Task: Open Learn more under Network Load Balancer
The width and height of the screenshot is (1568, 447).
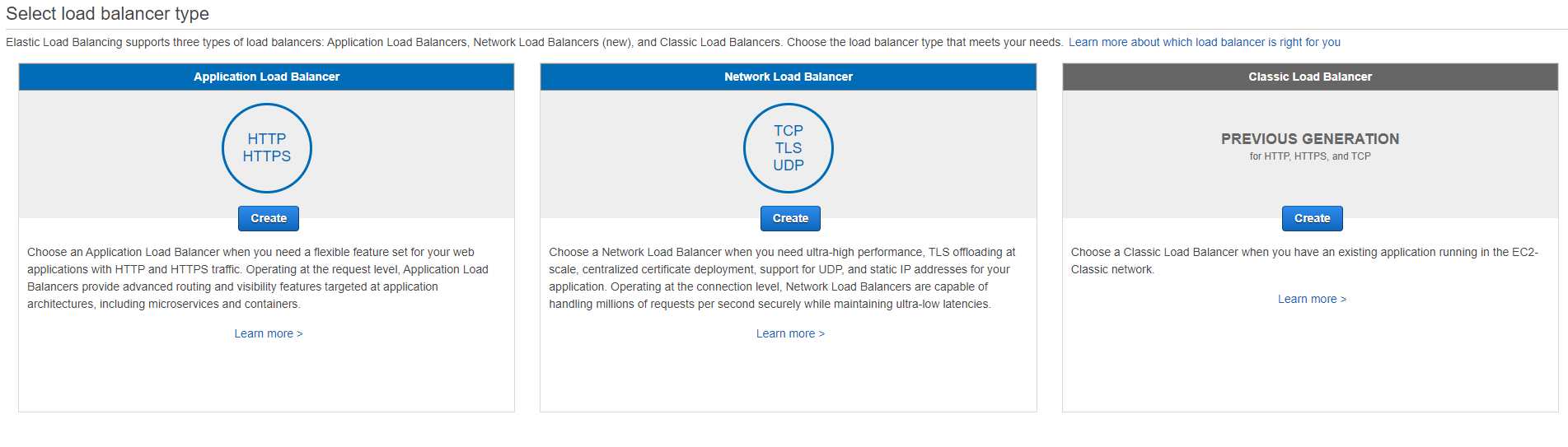Action: pyautogui.click(x=790, y=333)
